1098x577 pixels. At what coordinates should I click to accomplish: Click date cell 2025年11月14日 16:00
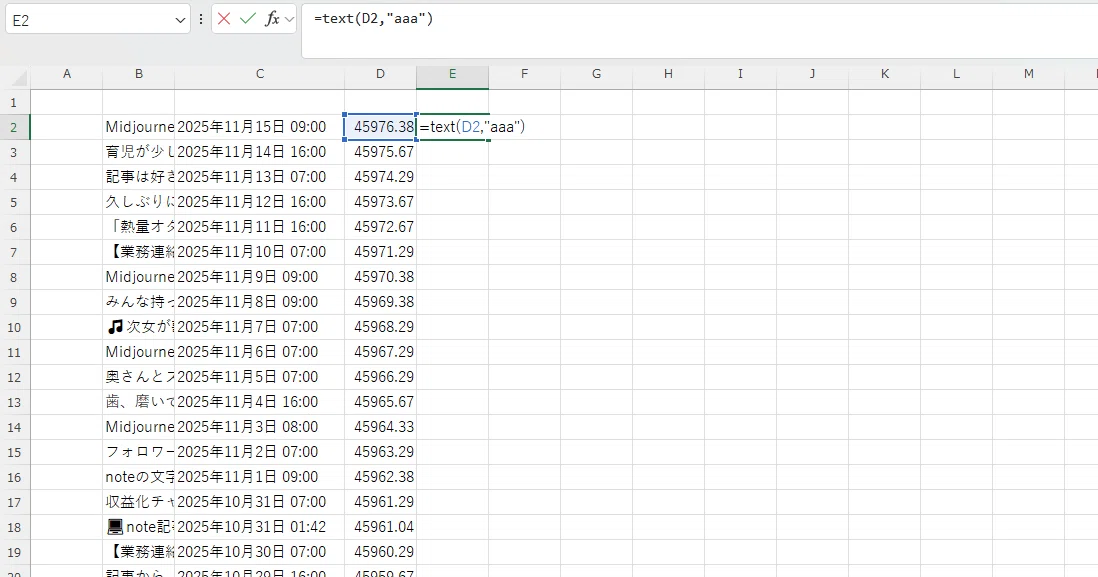(260, 152)
